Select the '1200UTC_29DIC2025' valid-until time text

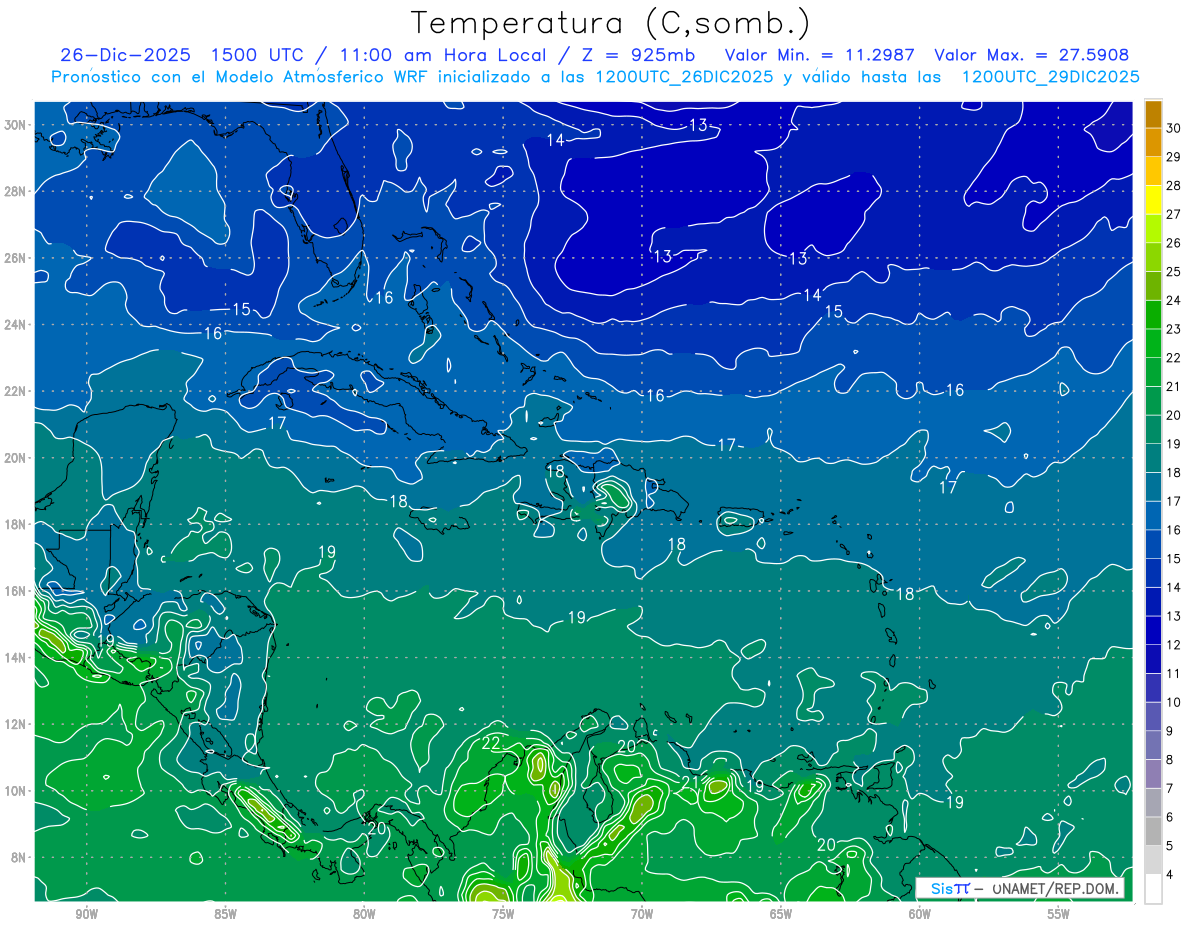click(x=1050, y=77)
